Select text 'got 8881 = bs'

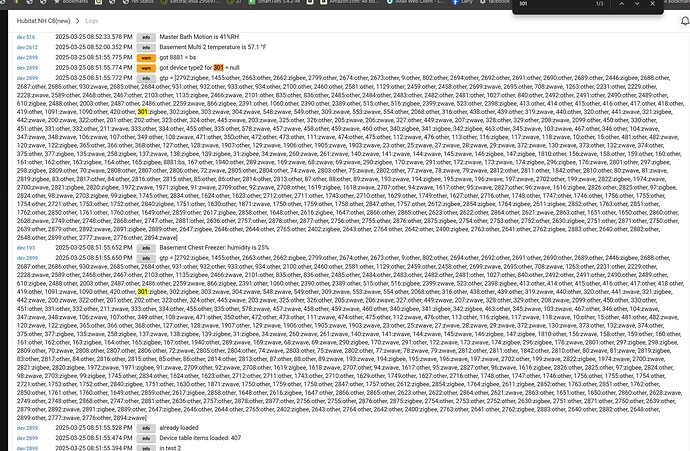(177, 57)
